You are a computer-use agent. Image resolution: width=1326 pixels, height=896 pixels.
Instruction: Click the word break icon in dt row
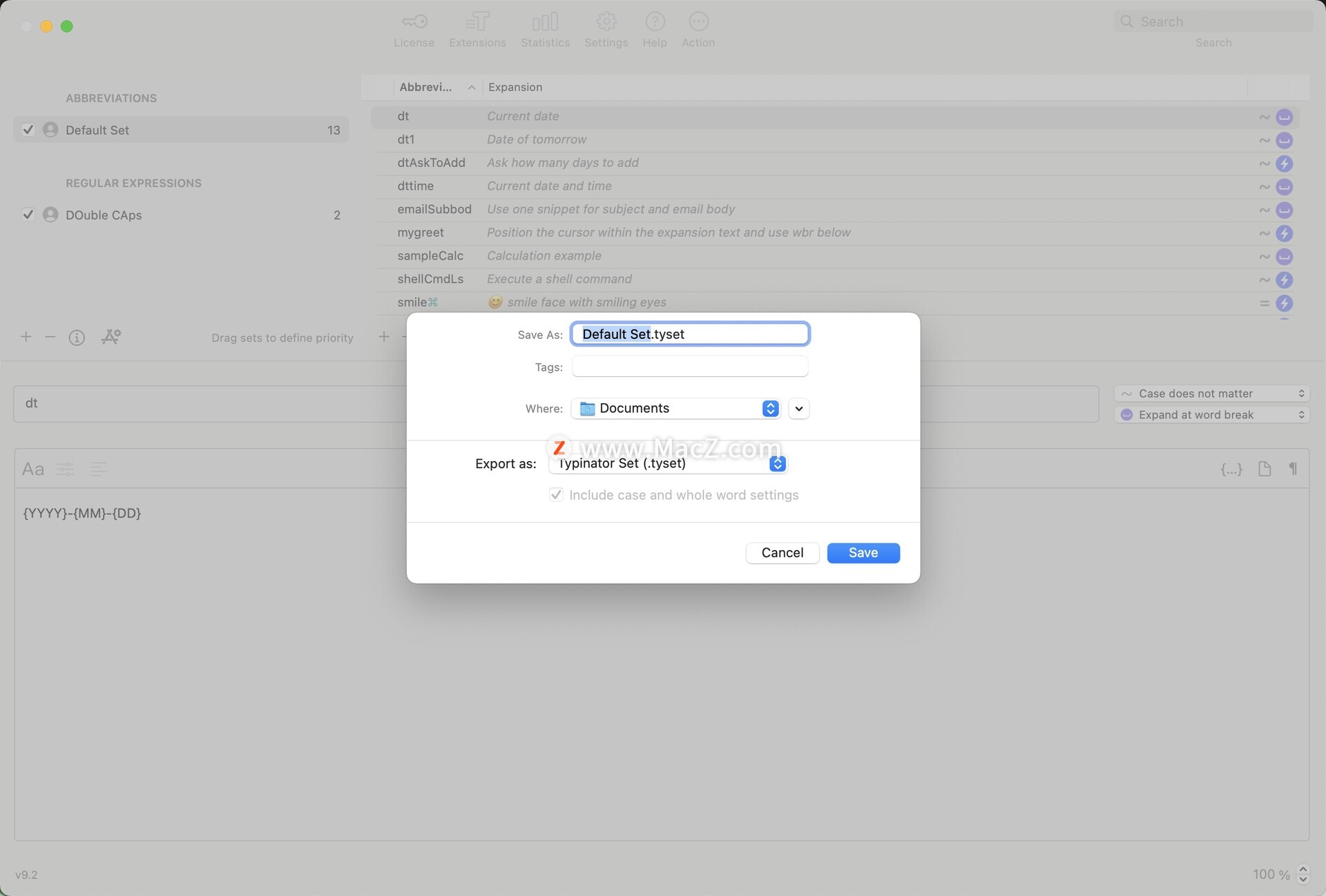tap(1284, 117)
